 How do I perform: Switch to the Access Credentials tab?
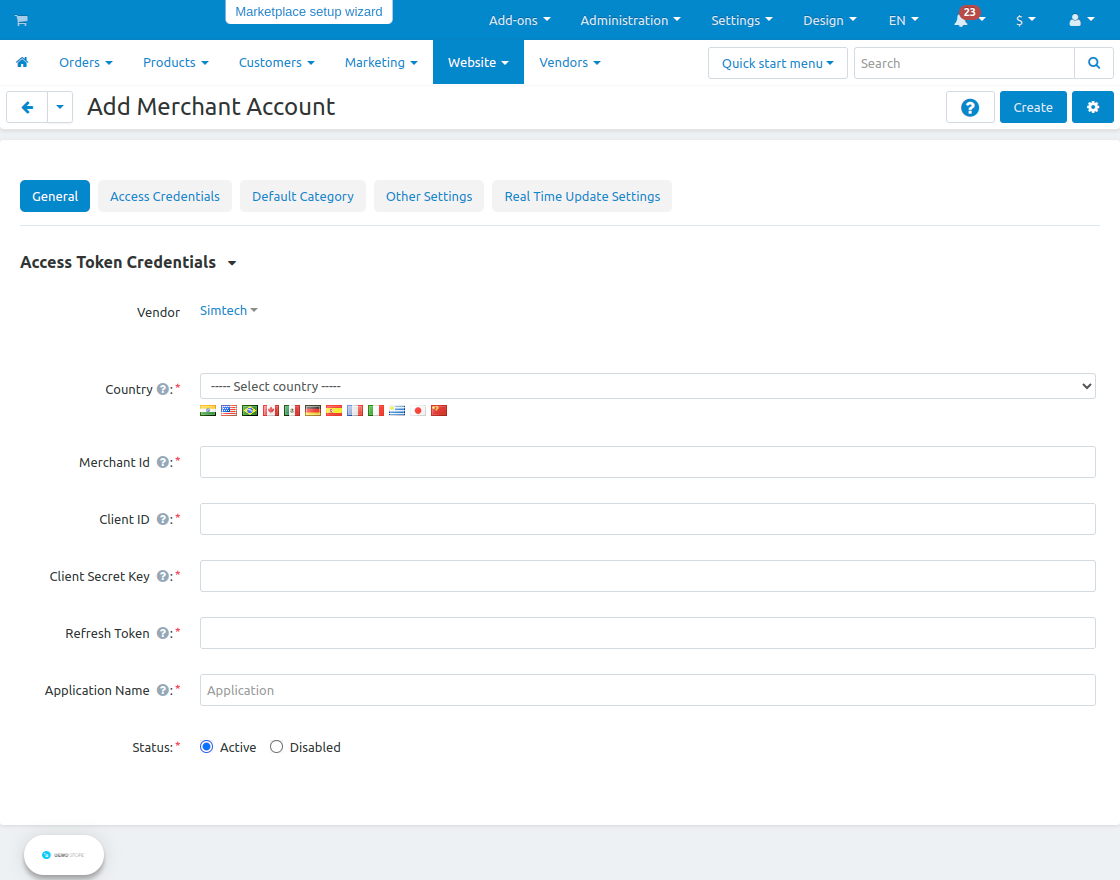tap(164, 196)
